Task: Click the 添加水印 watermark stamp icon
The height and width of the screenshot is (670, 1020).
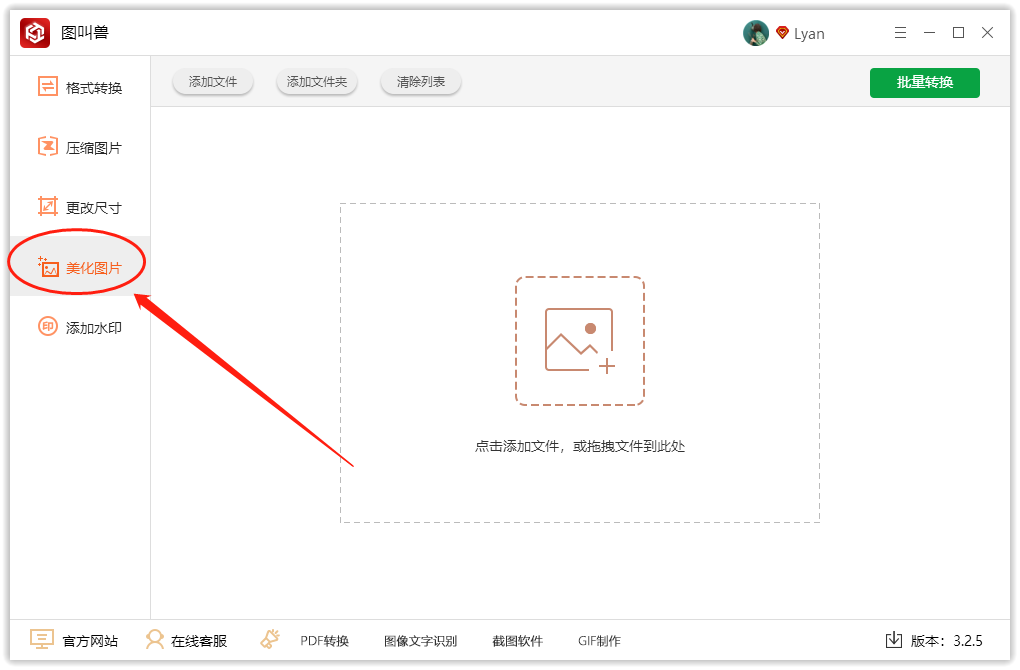Action: pos(48,327)
